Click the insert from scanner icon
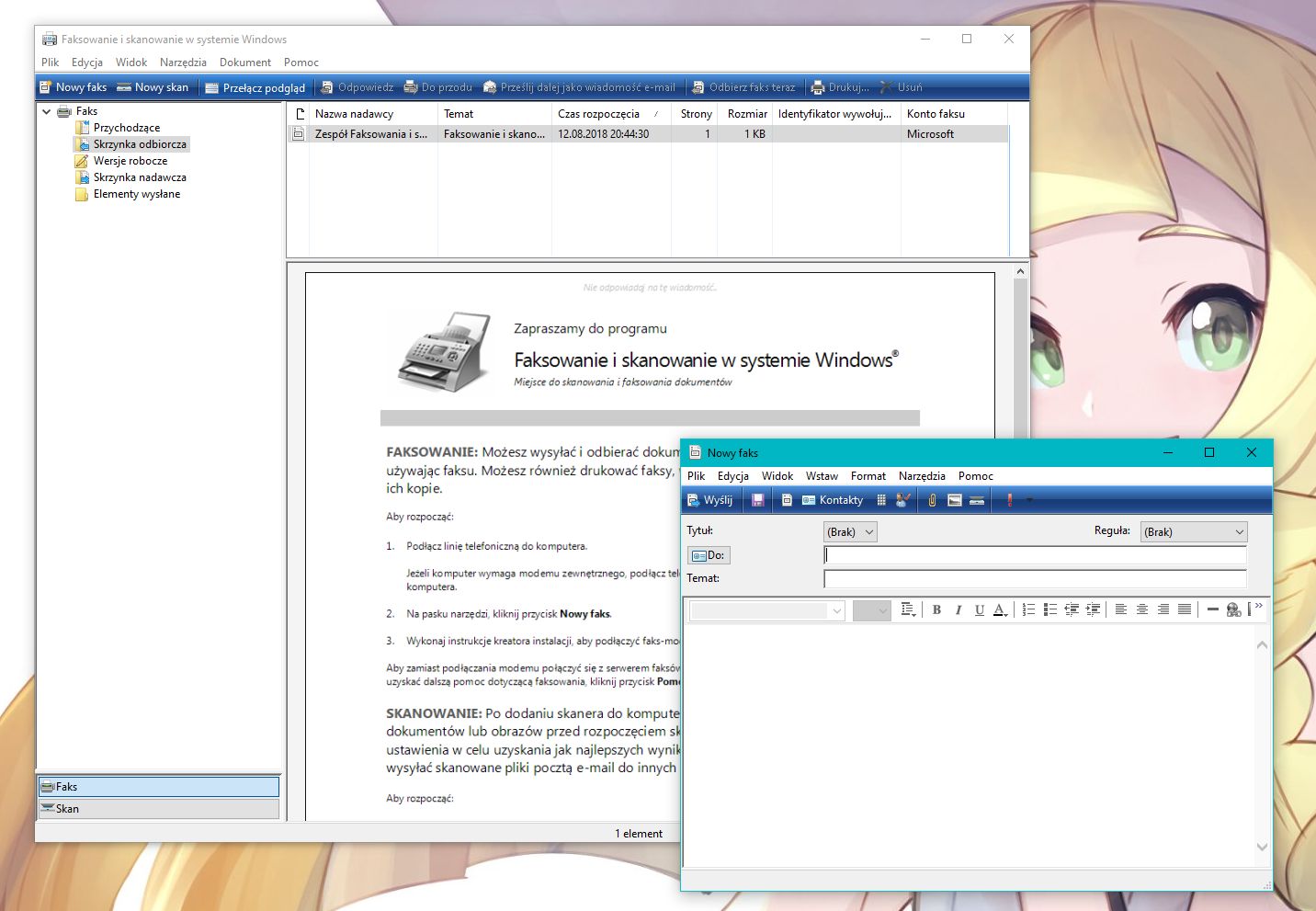 [977, 500]
